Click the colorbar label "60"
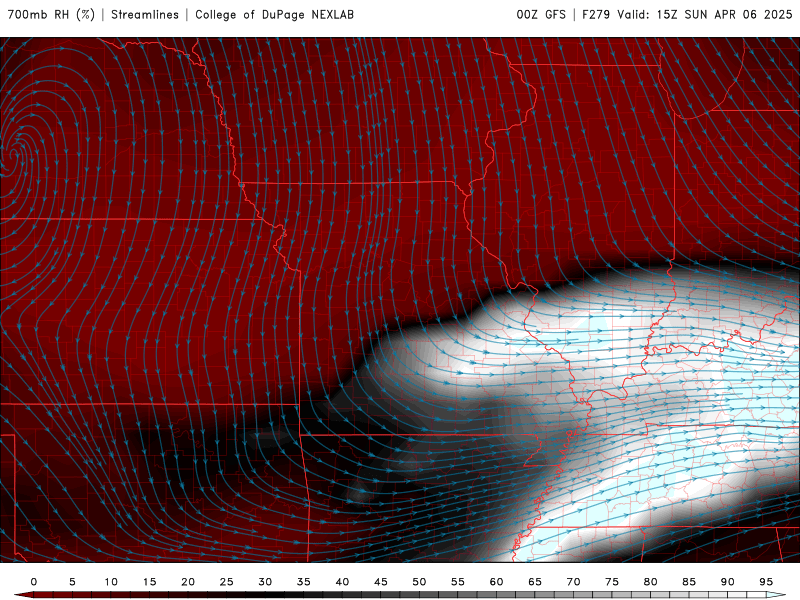 click(x=496, y=582)
